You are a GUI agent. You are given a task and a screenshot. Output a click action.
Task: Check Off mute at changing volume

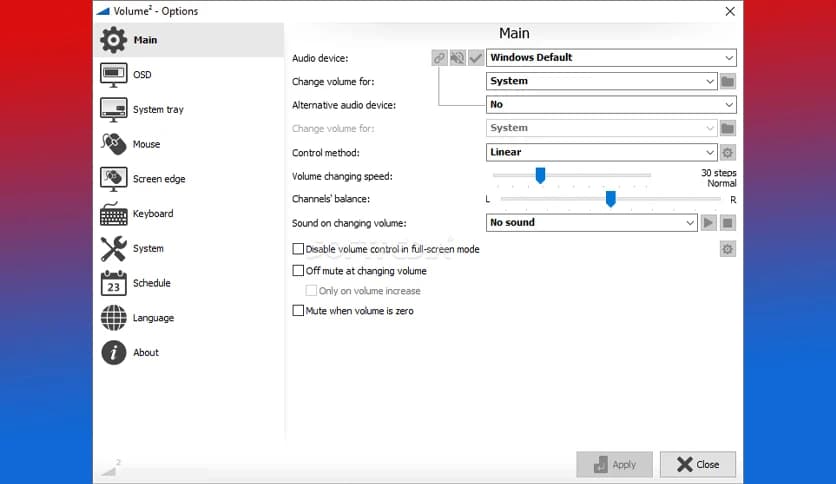[x=298, y=271]
